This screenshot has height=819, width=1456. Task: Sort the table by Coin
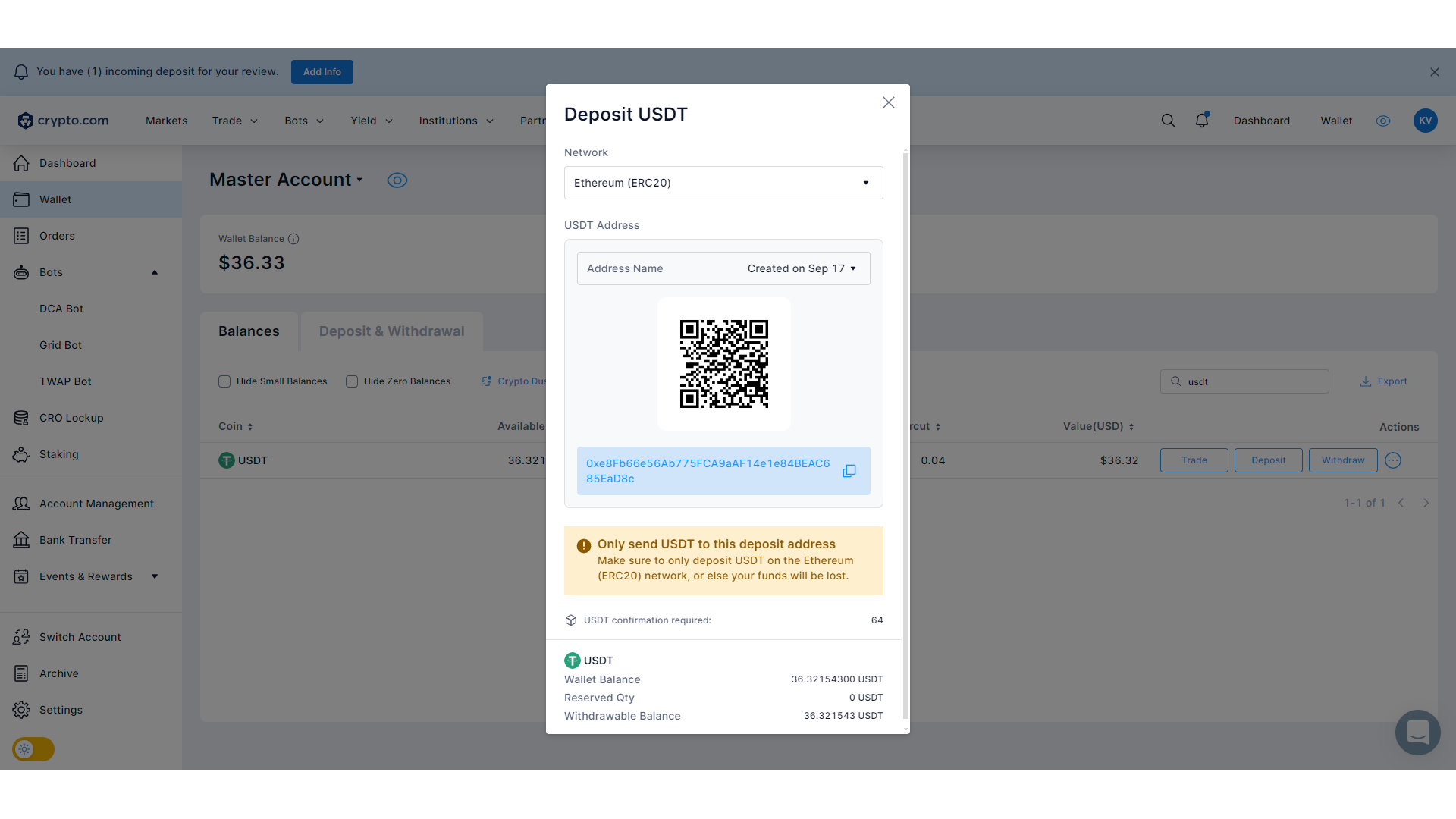(236, 427)
